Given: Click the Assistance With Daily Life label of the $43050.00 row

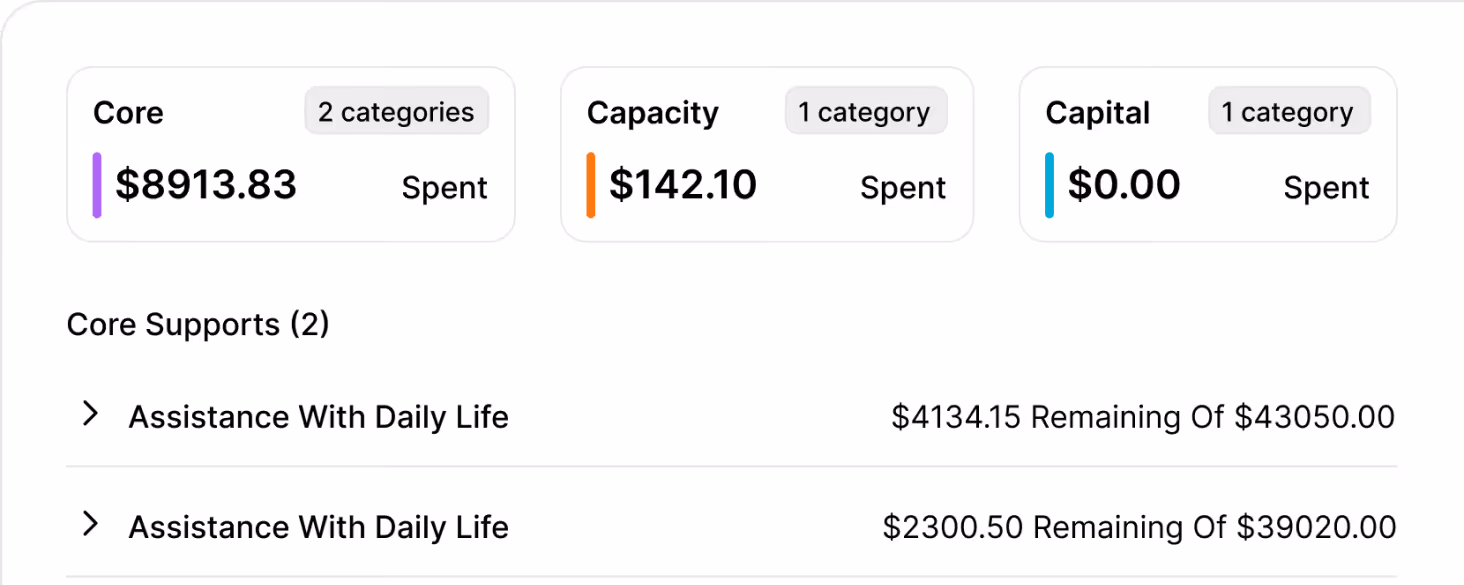Looking at the screenshot, I should (318, 417).
